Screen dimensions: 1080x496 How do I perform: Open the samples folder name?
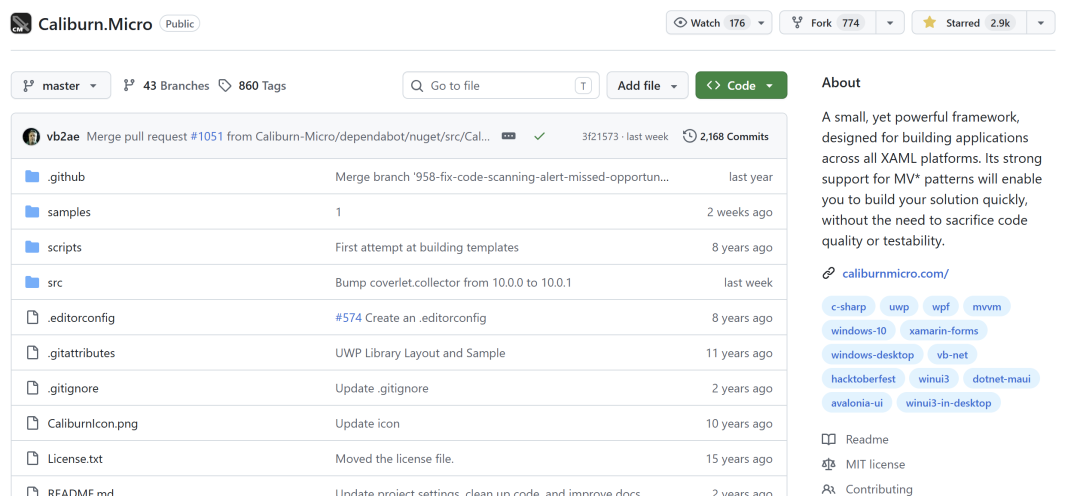pos(69,212)
